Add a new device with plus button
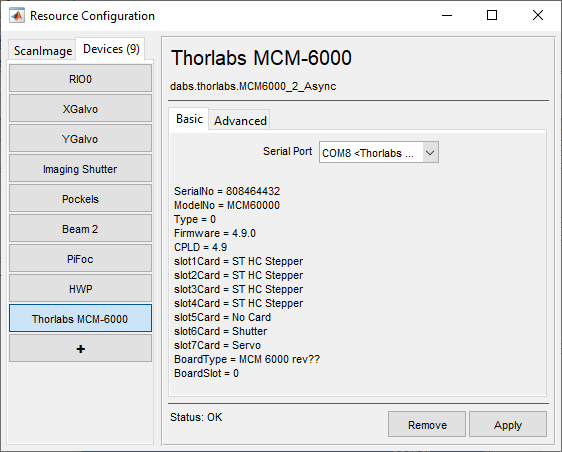The image size is (562, 452). click(x=80, y=349)
